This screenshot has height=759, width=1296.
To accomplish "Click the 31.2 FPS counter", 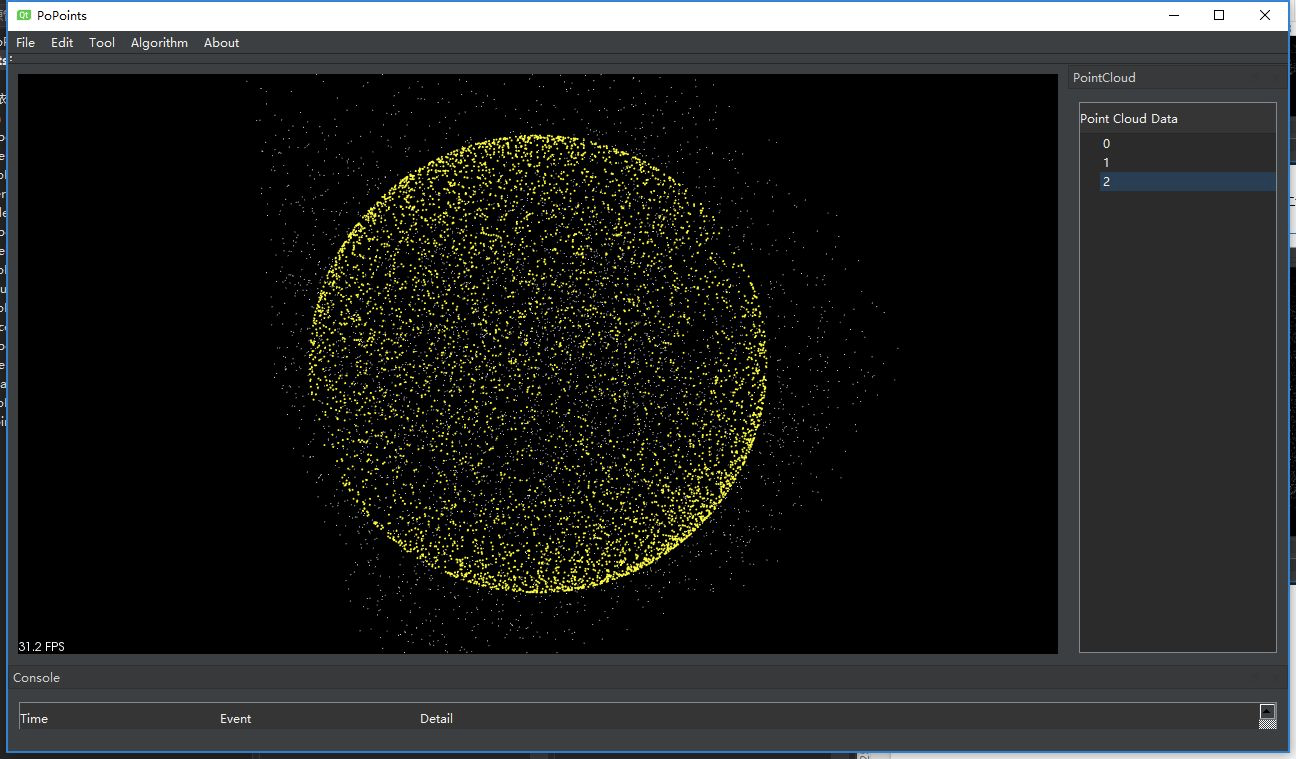I will (x=42, y=647).
